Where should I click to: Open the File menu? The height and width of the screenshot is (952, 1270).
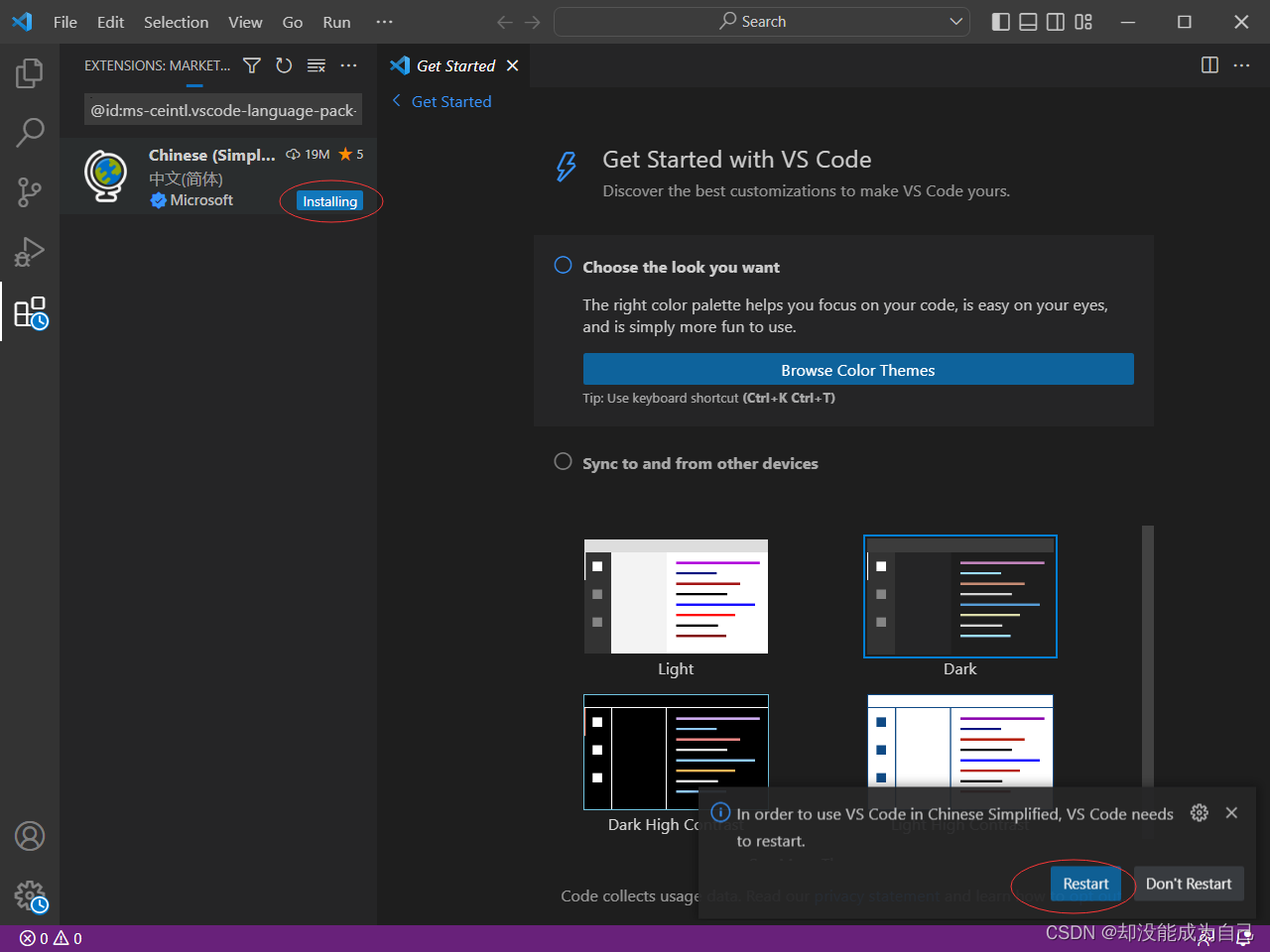65,22
